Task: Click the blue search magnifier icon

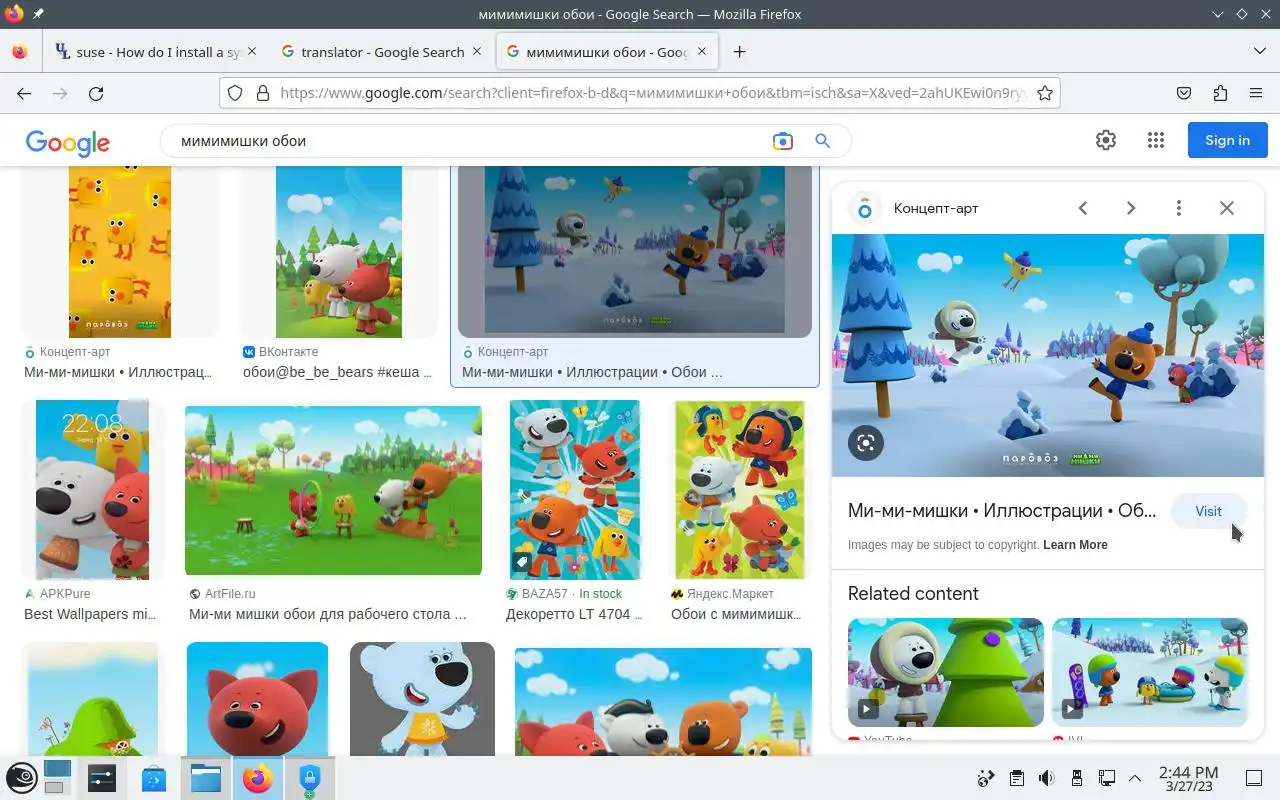Action: (x=823, y=141)
